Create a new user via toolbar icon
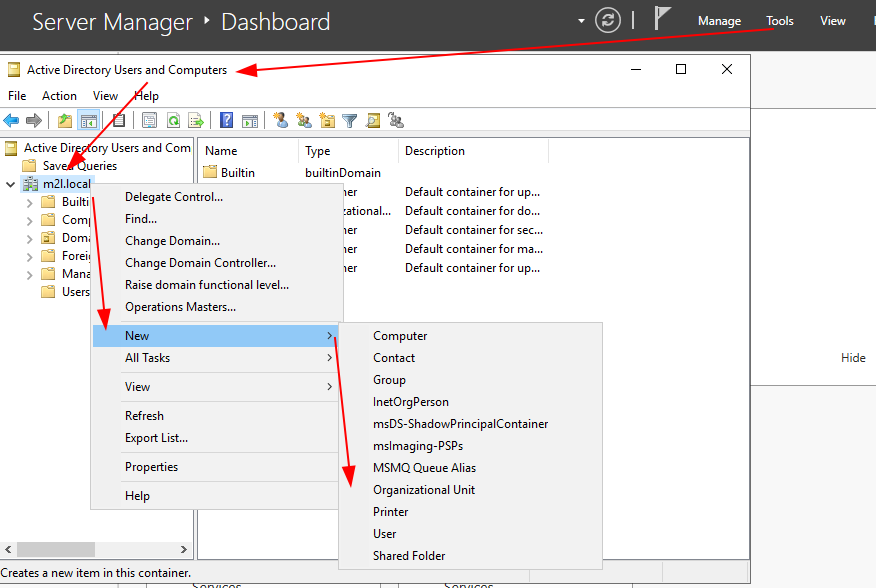 pyautogui.click(x=280, y=120)
